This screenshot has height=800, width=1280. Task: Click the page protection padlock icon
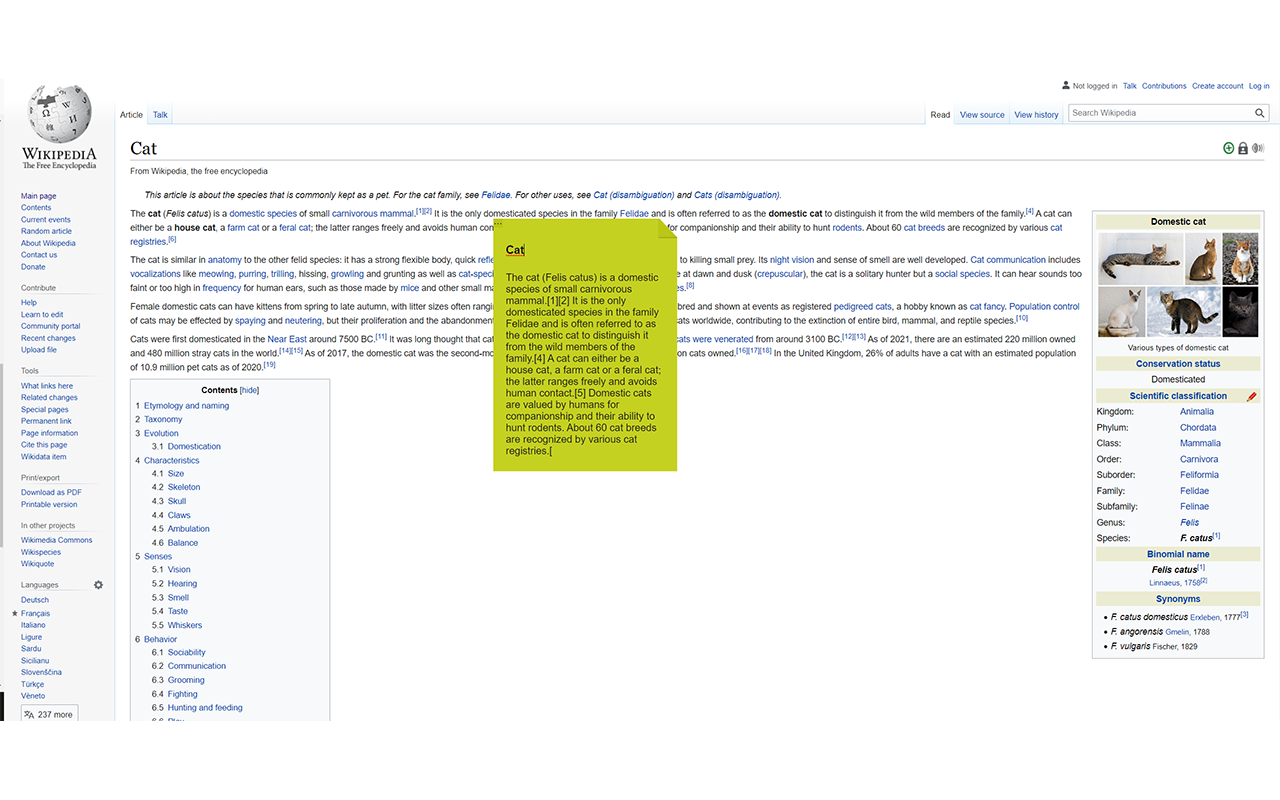[1243, 148]
